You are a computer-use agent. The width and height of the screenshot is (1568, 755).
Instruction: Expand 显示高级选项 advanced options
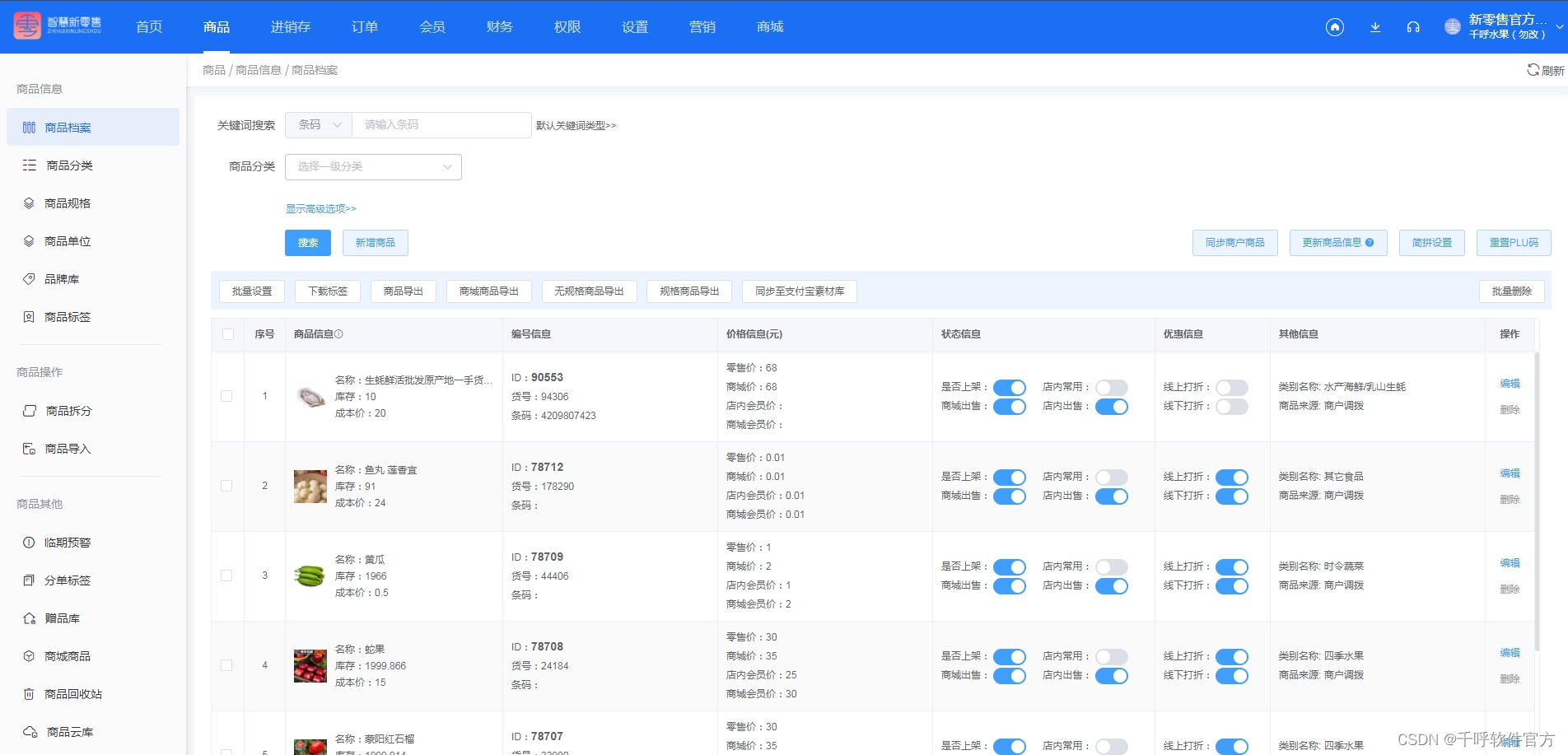click(x=320, y=209)
